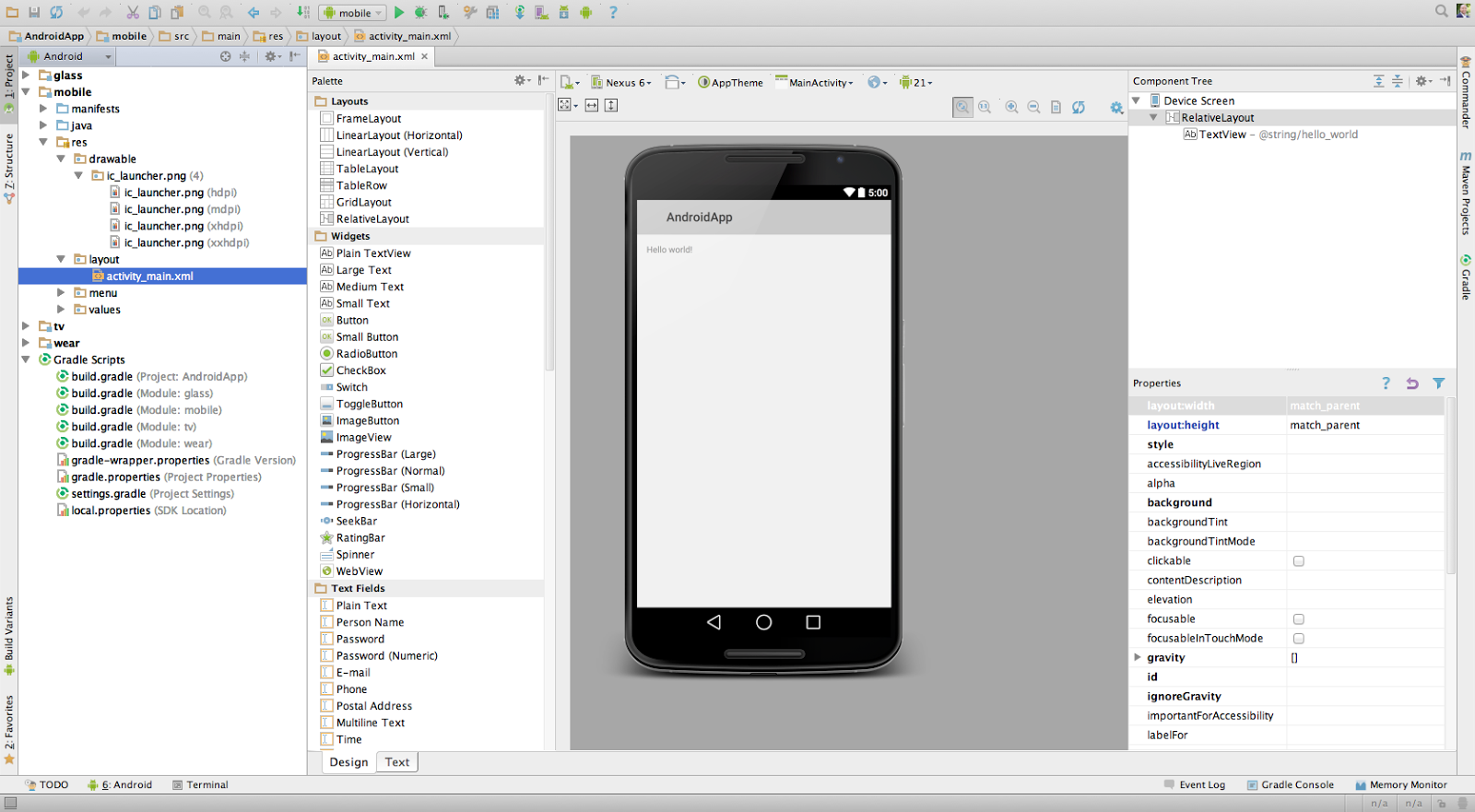Check the focusableInTouchMode checkbox
Image resolution: width=1475 pixels, height=812 pixels.
coord(1299,639)
